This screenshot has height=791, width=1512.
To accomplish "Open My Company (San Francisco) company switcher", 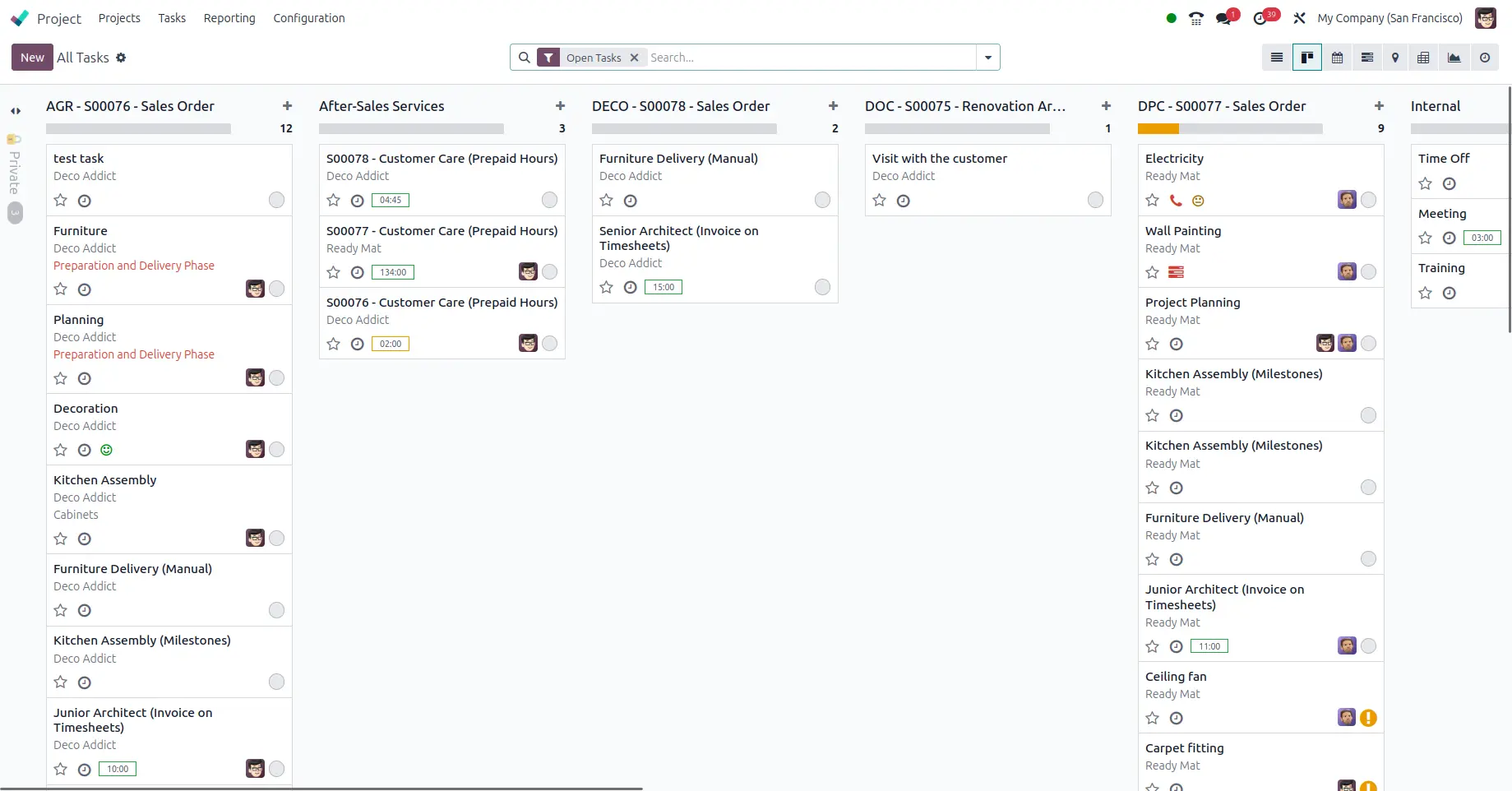I will (x=1389, y=18).
